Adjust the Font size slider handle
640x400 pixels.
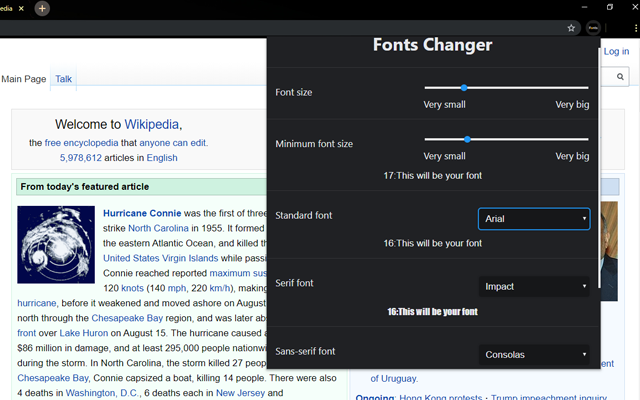[464, 88]
